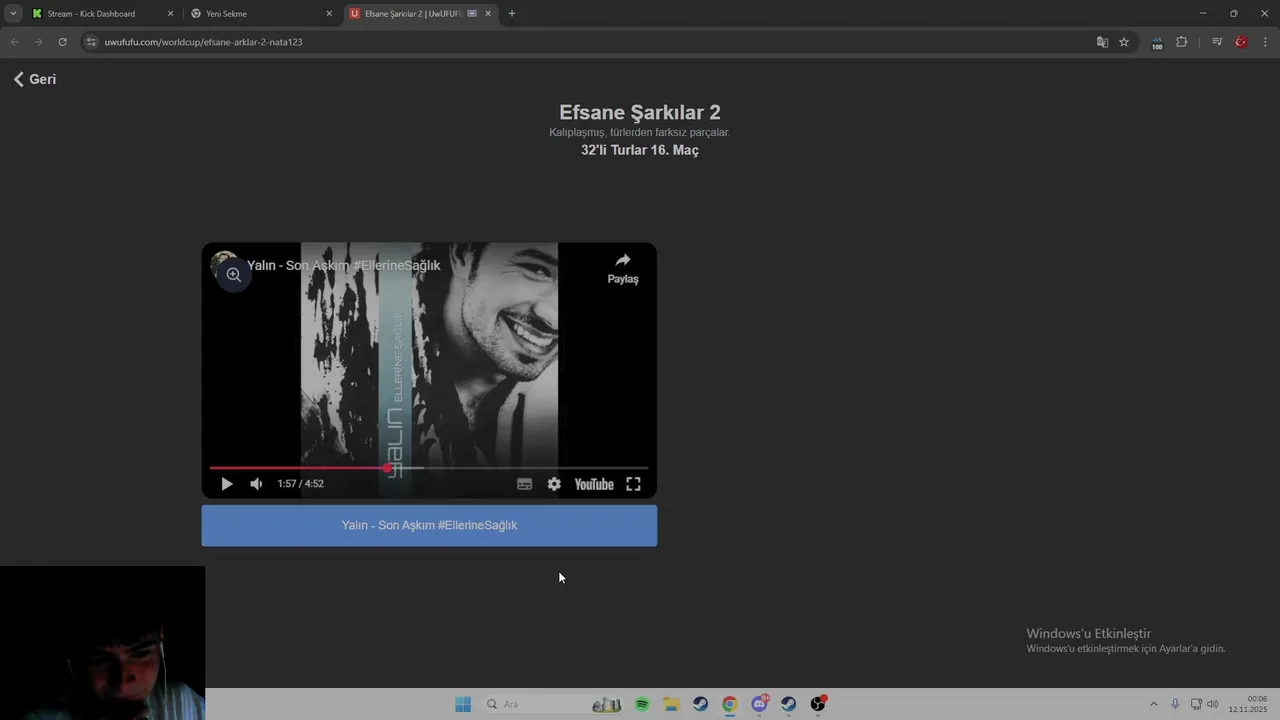Open OBS Studio from the taskbar

(818, 704)
